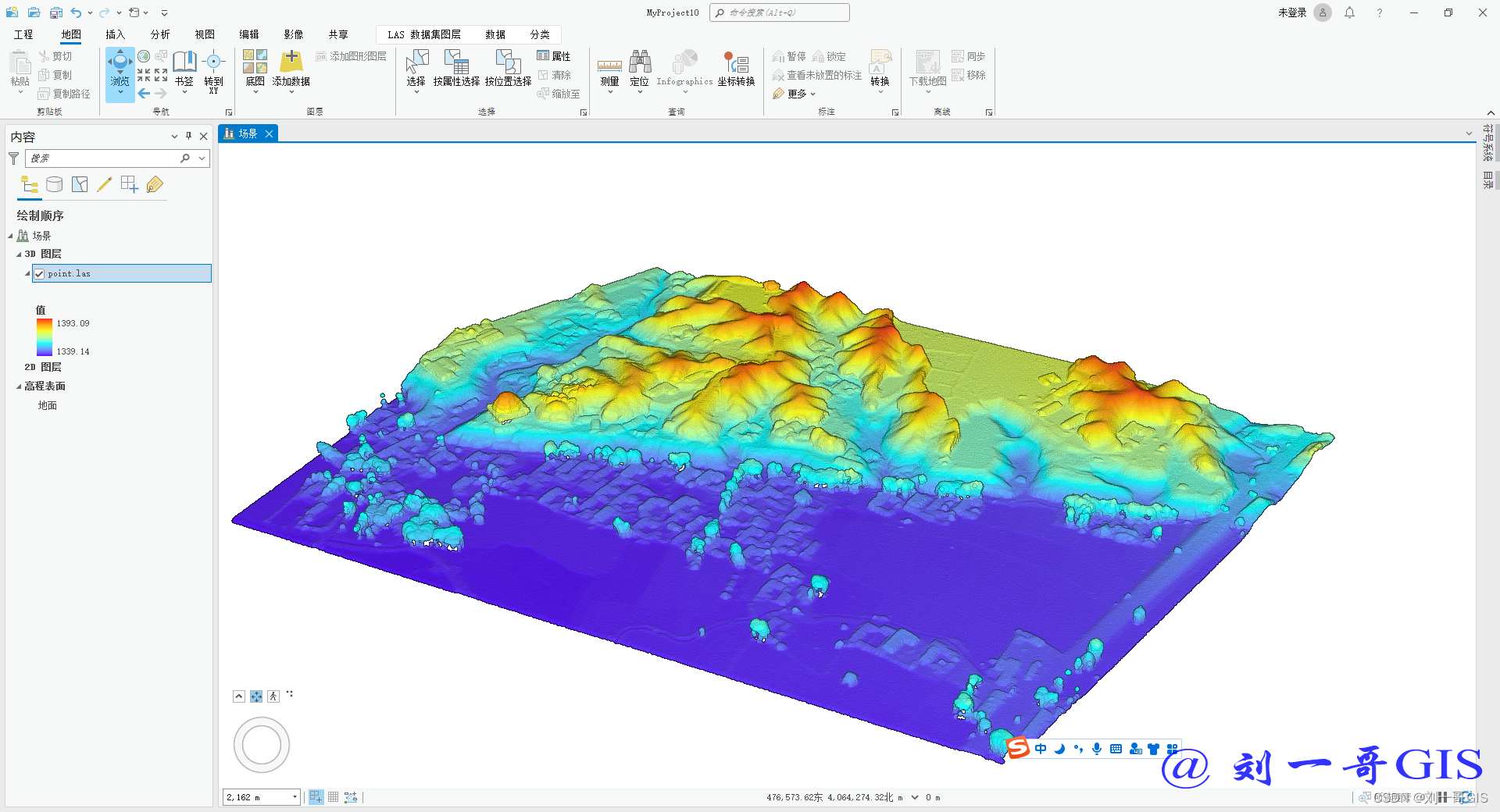This screenshot has width=1500, height=812.
Task: Open the scene scale dropdown showing 2,162 m
Action: (295, 797)
